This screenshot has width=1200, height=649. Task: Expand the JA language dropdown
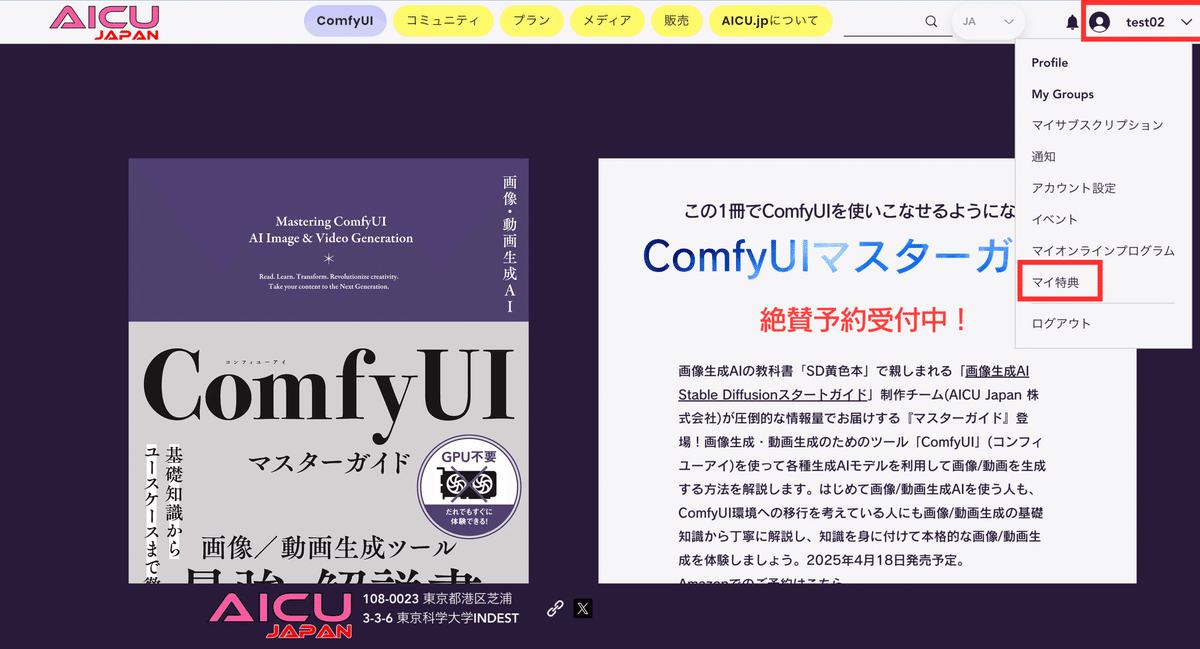click(x=988, y=21)
